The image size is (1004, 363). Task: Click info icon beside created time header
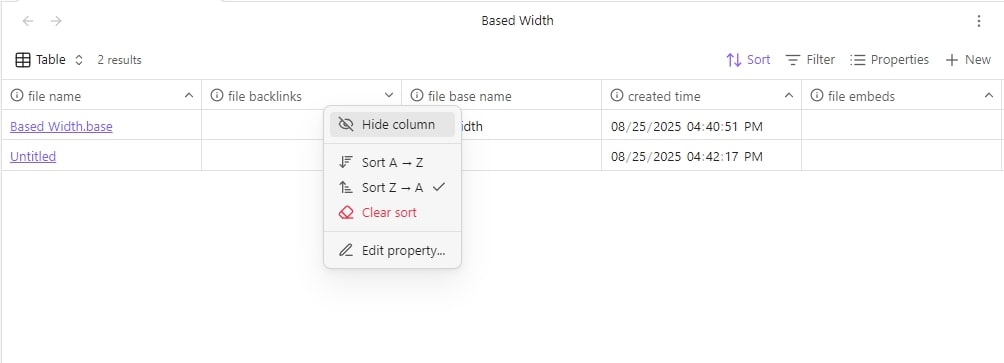[x=617, y=95]
